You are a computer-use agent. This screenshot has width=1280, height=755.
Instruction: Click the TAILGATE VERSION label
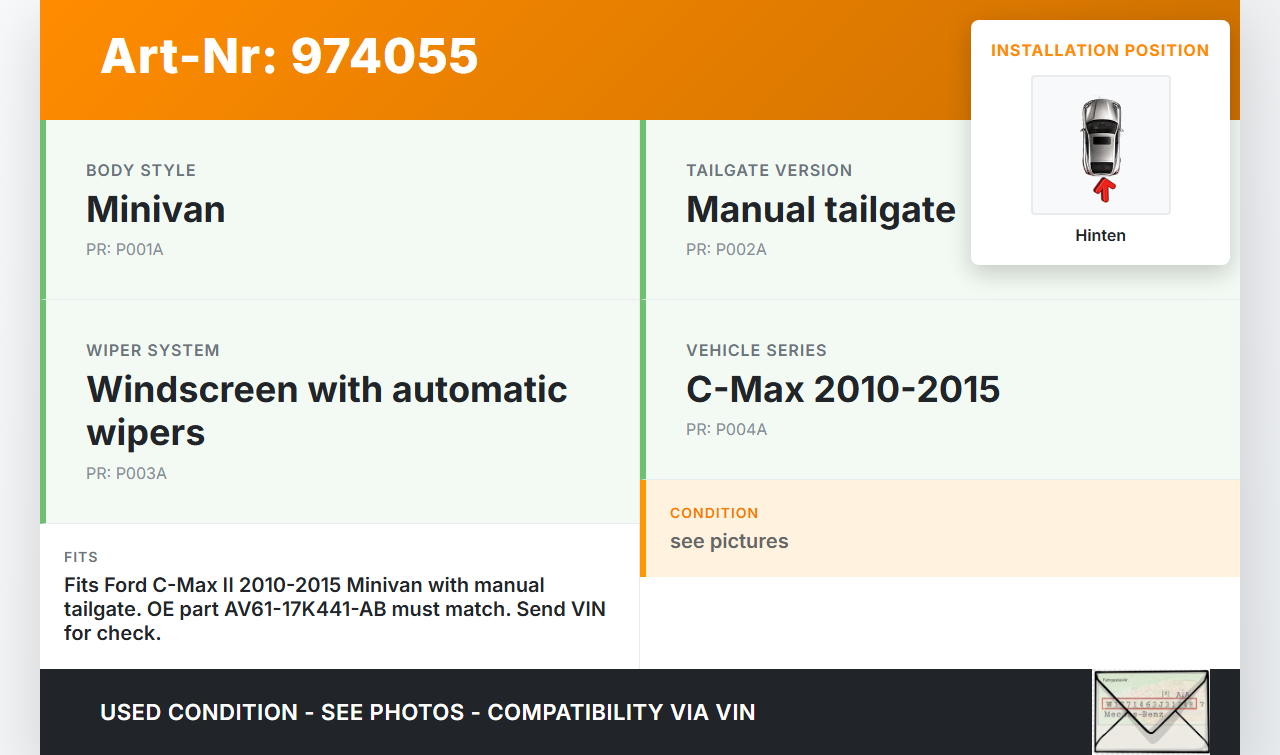pyautogui.click(x=769, y=170)
